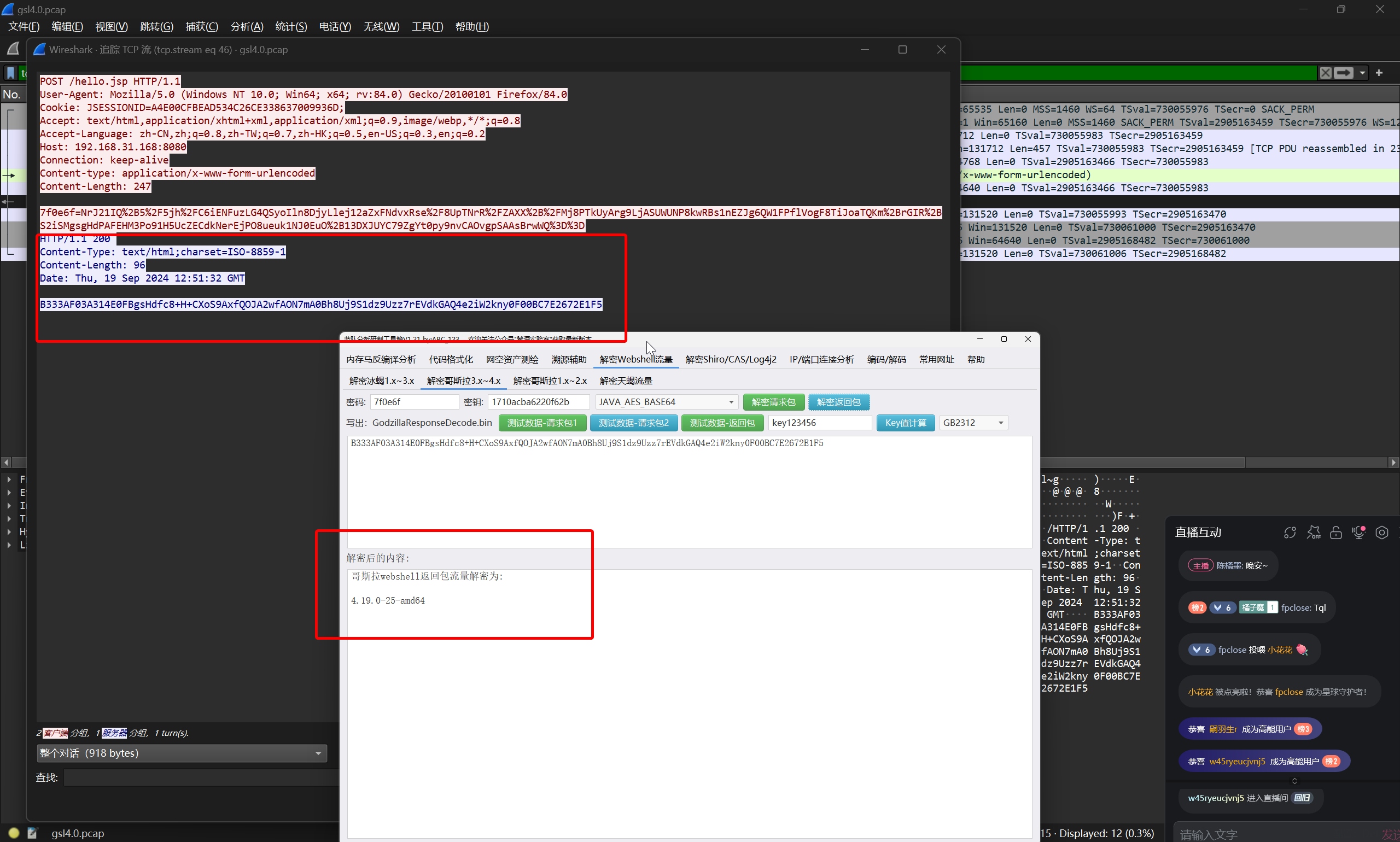Open the recent display filters dropdown arrow
Image resolution: width=1400 pixels, height=842 pixels.
point(1363,73)
